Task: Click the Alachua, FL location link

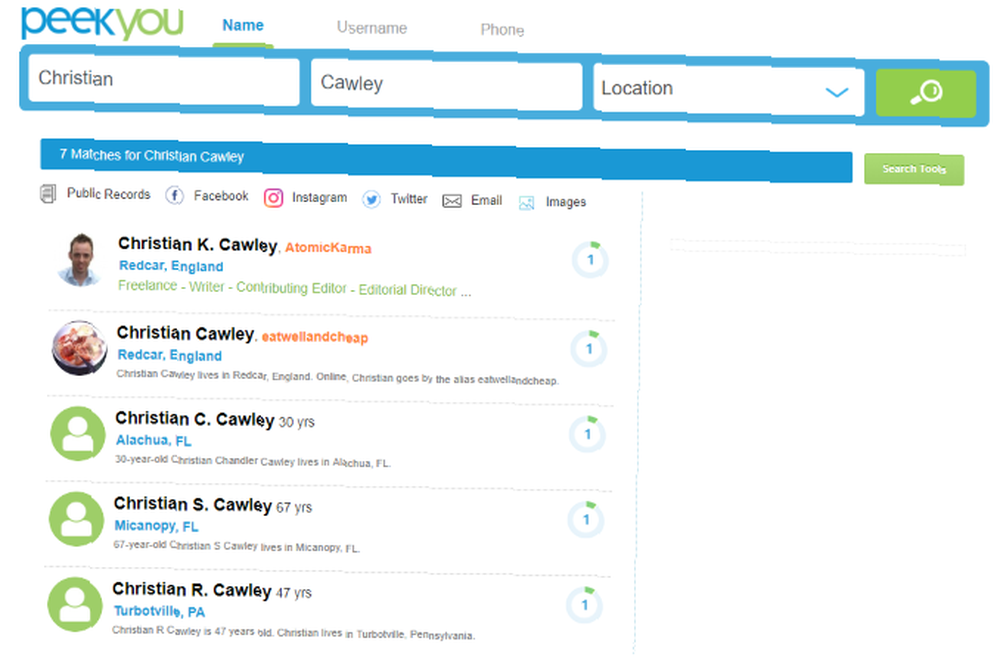Action: [x=153, y=441]
